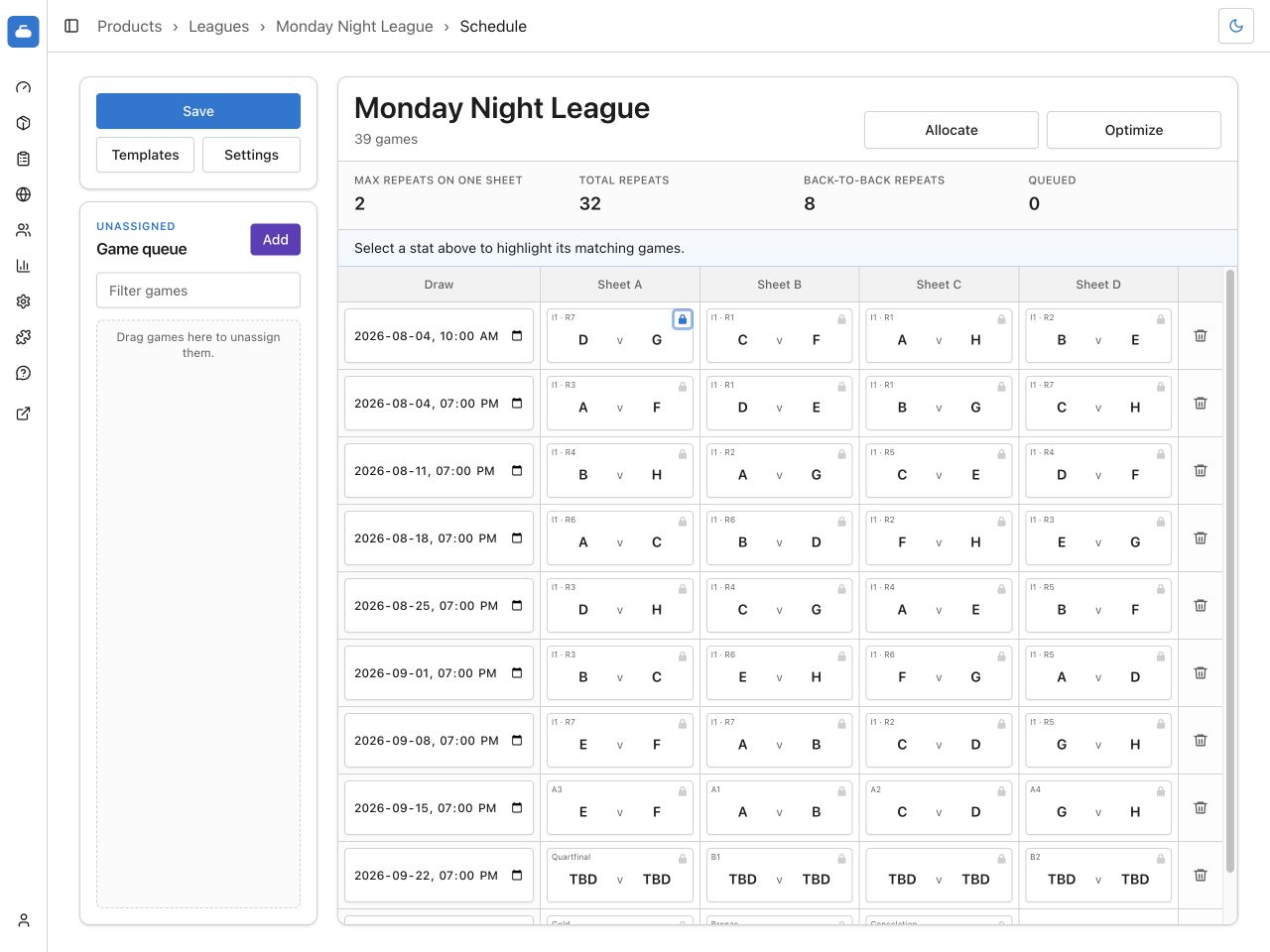This screenshot has width=1270, height=952.
Task: Open the clipboard icon in sidebar
Action: coord(24,159)
